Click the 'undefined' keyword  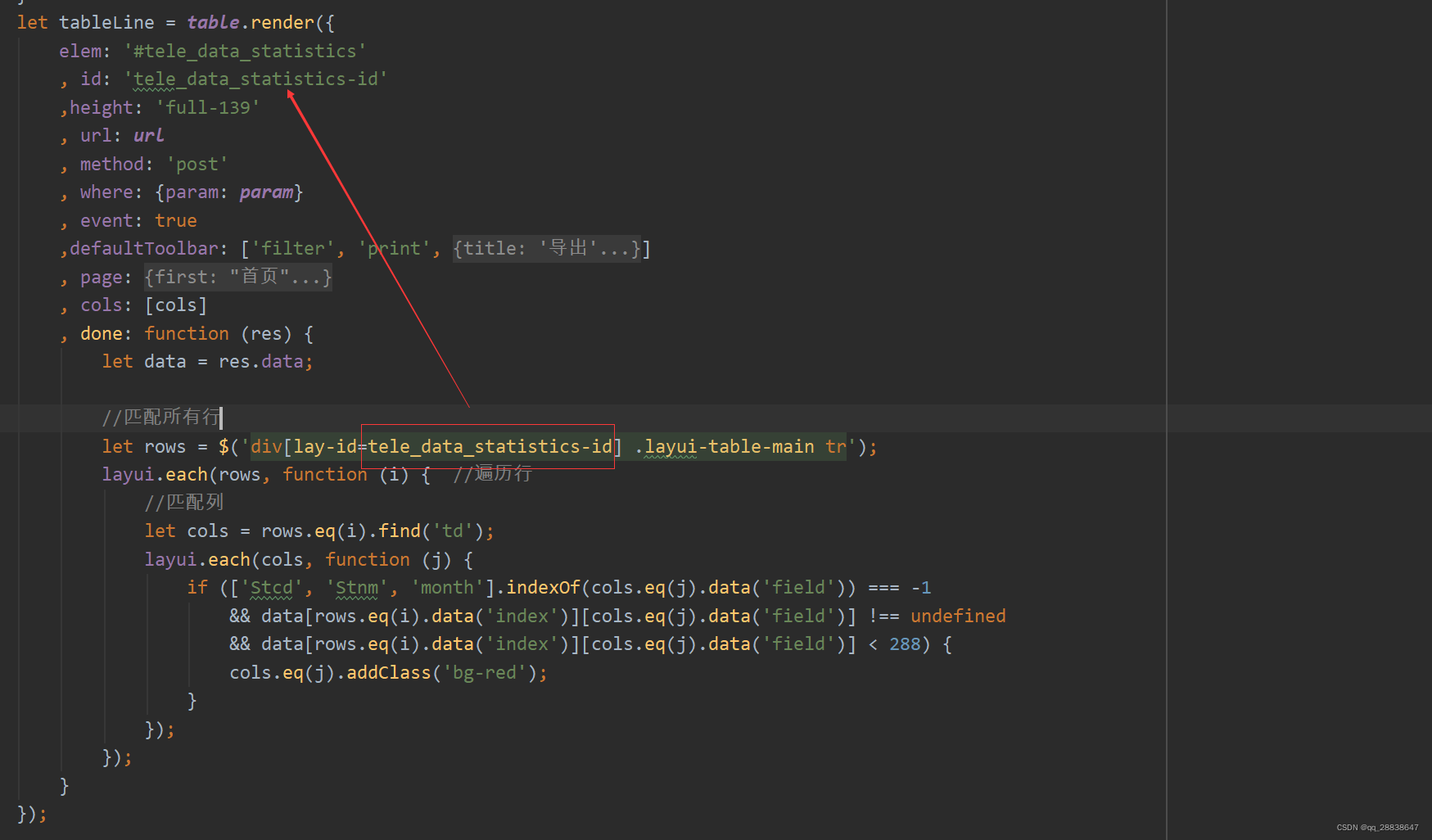pos(958,616)
